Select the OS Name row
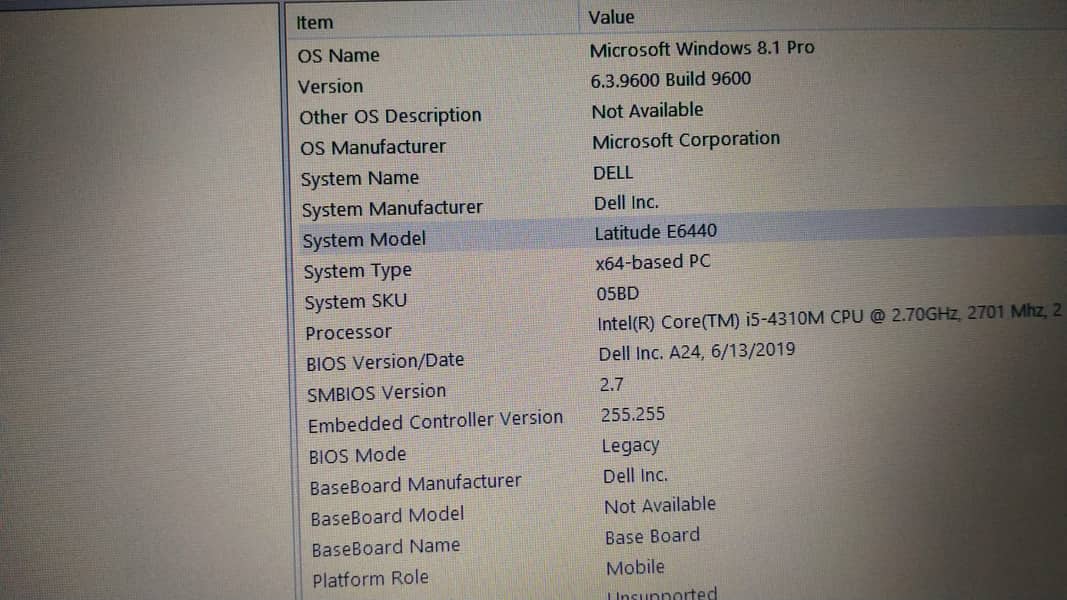Viewport: 1067px width, 600px height. tap(339, 56)
